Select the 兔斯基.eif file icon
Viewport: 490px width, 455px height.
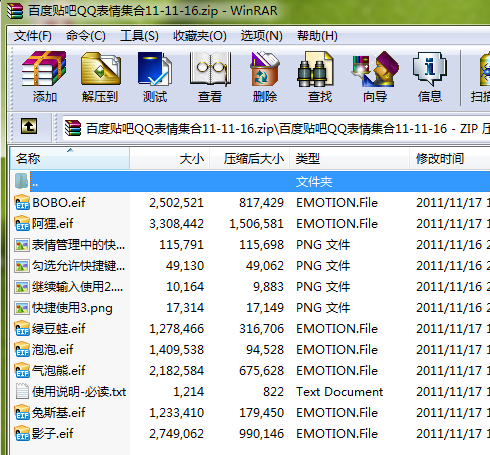pyautogui.click(x=22, y=413)
